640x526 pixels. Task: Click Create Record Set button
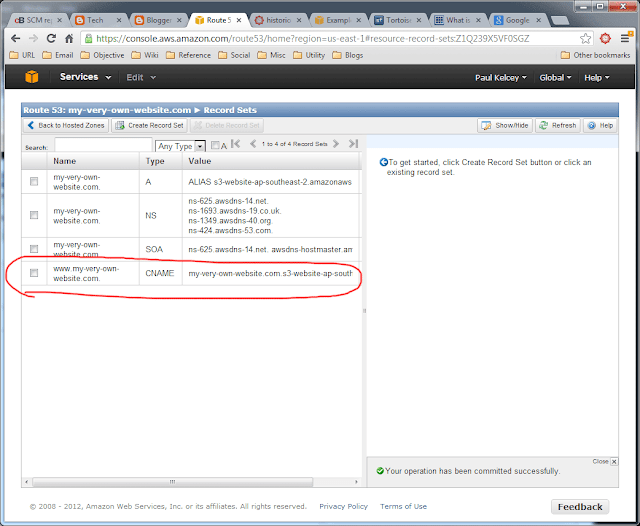point(149,125)
